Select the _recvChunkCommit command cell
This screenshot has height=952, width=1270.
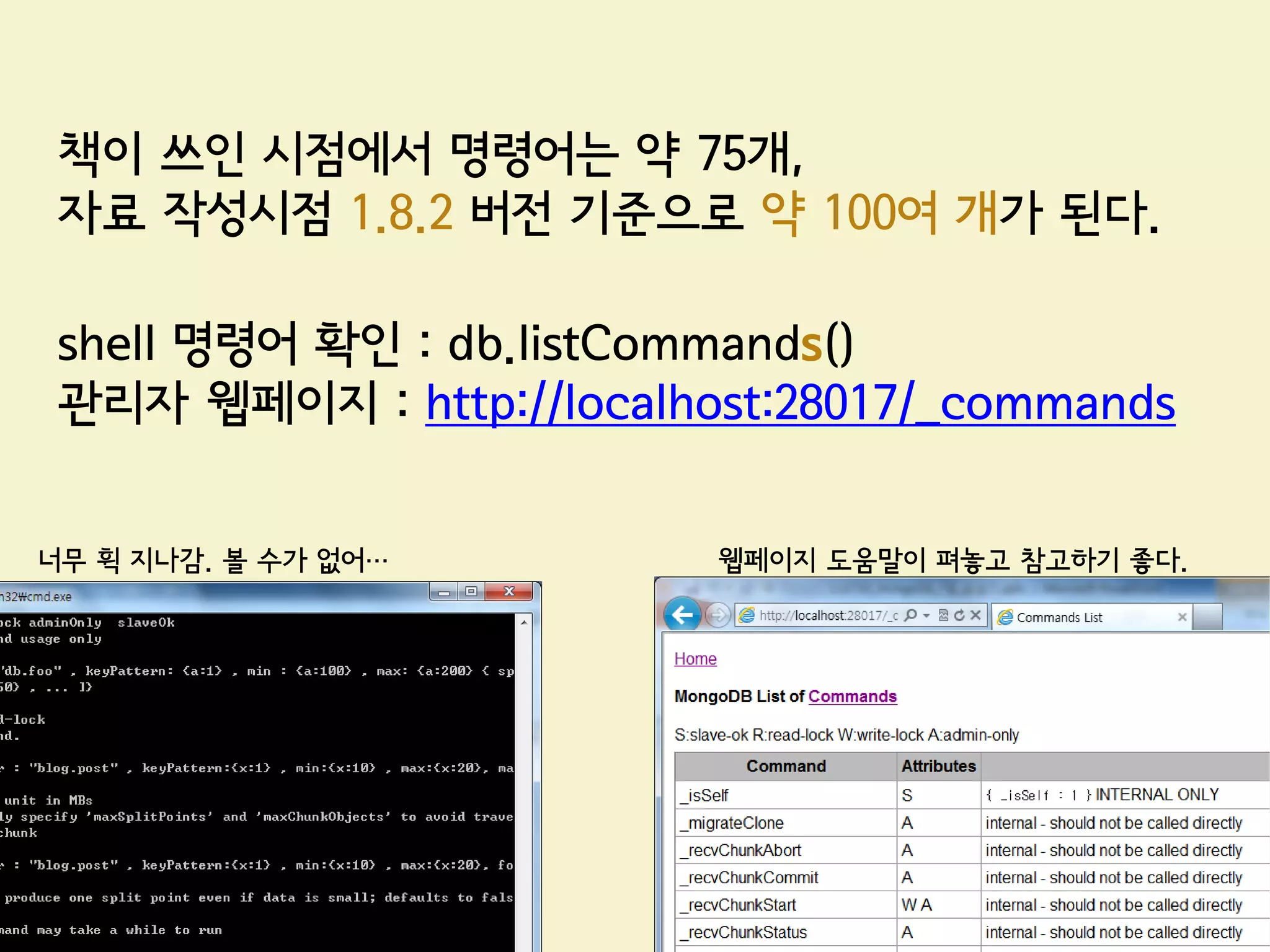click(786, 878)
